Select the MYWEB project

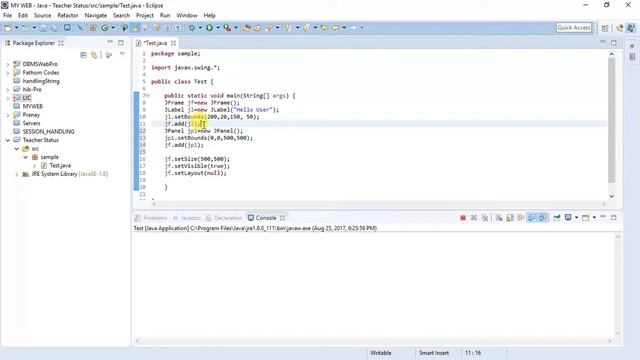click(32, 106)
